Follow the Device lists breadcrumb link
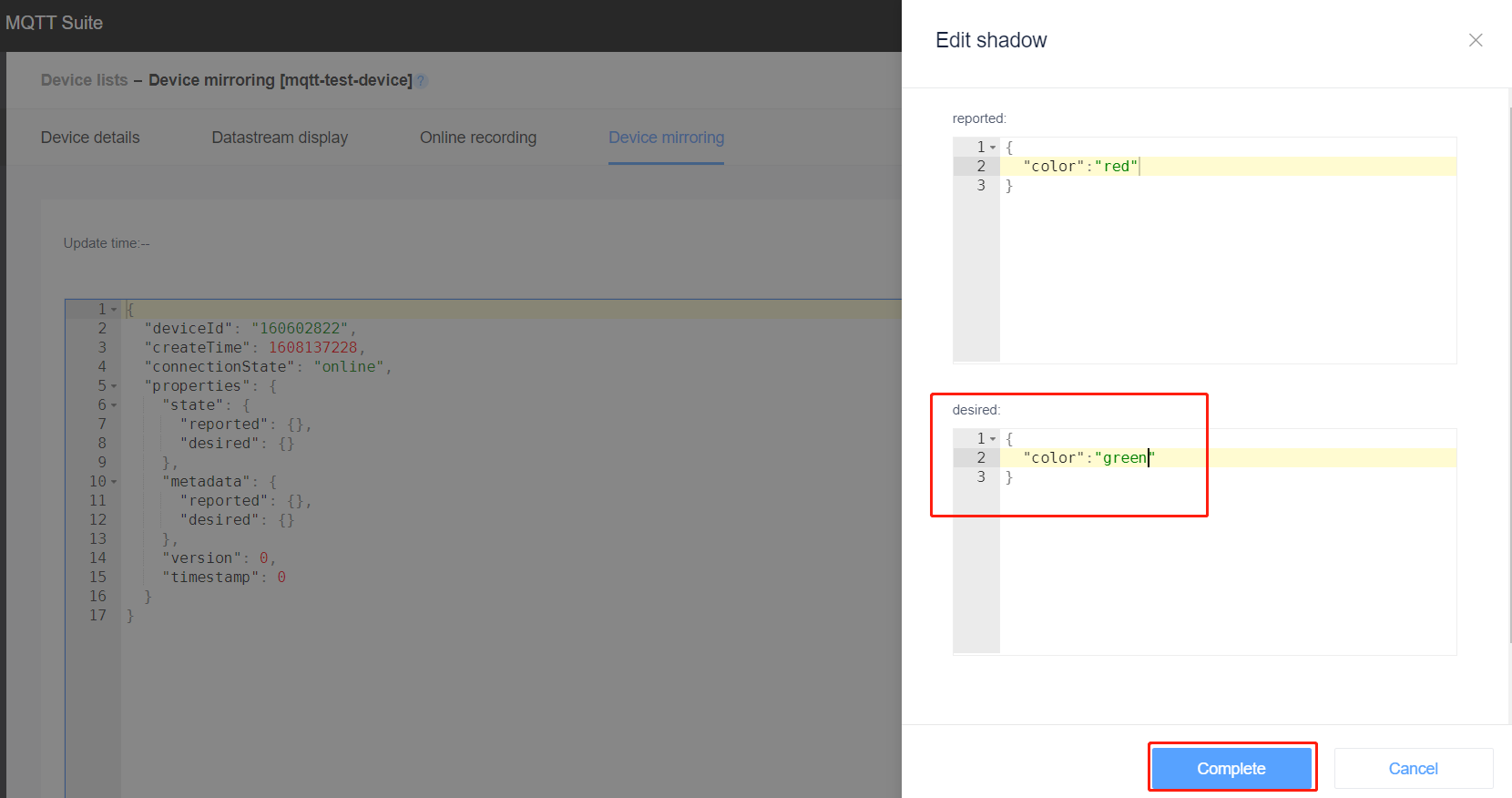 coord(85,80)
